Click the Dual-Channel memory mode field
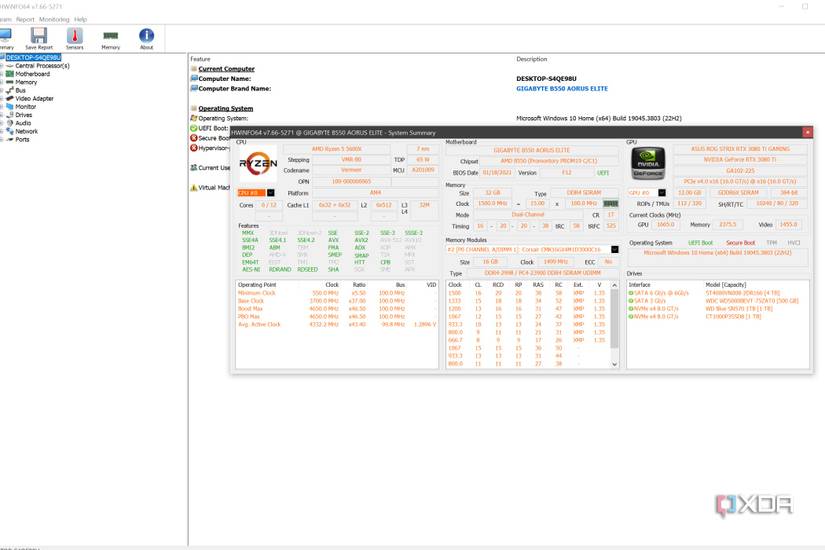825x550 pixels. click(528, 215)
